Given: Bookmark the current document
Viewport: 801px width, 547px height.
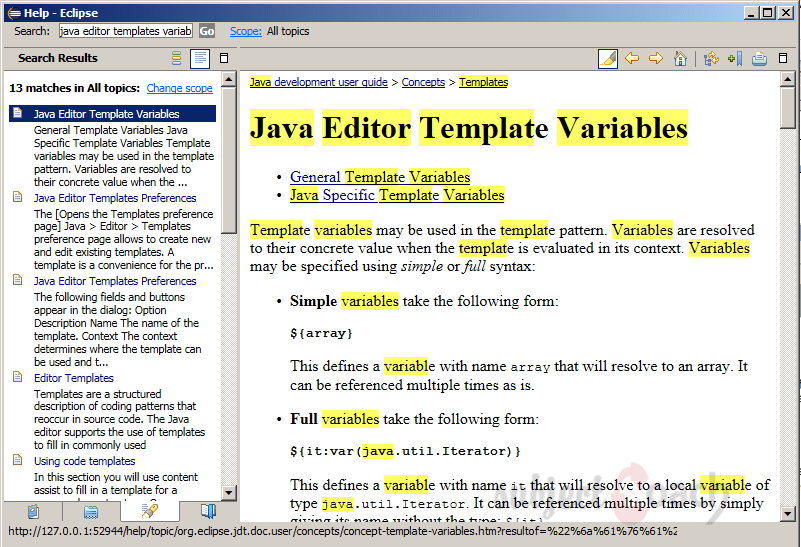Looking at the screenshot, I should pyautogui.click(x=735, y=59).
